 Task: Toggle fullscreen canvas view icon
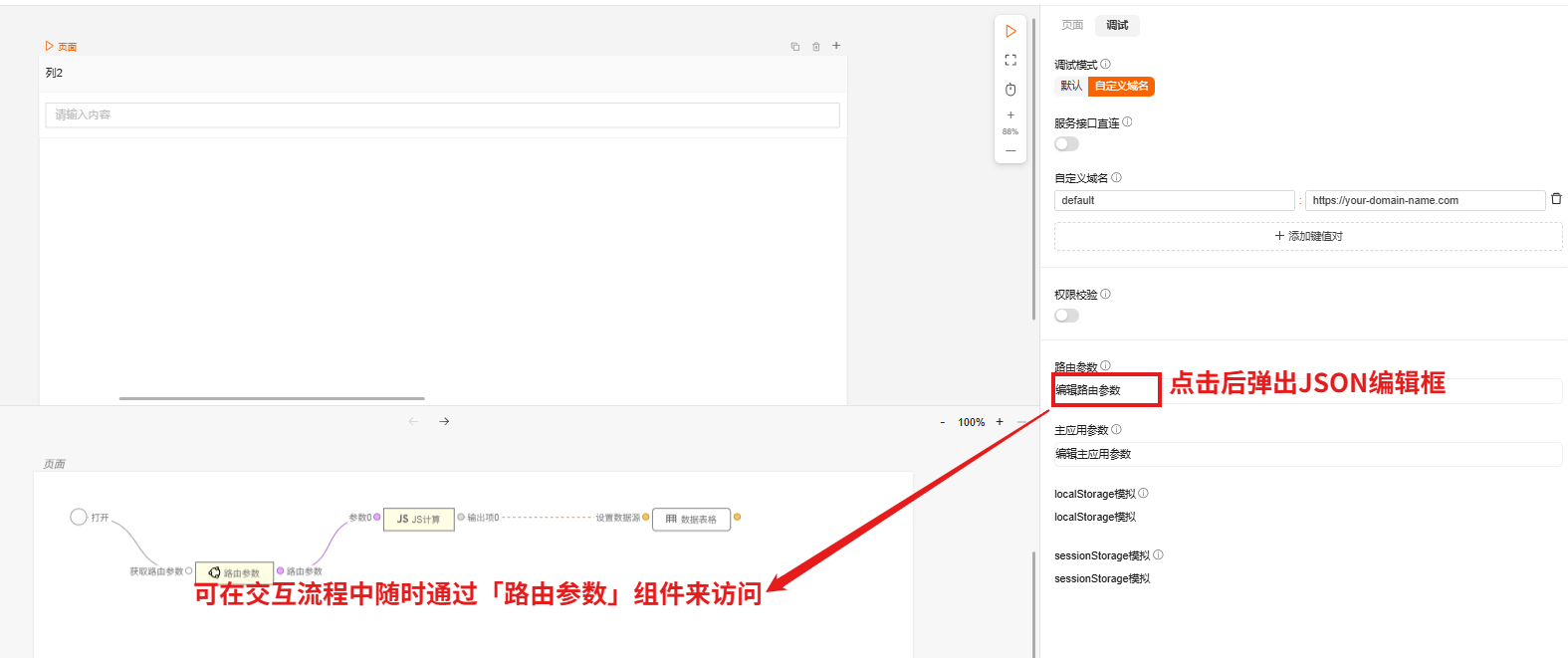point(1010,60)
